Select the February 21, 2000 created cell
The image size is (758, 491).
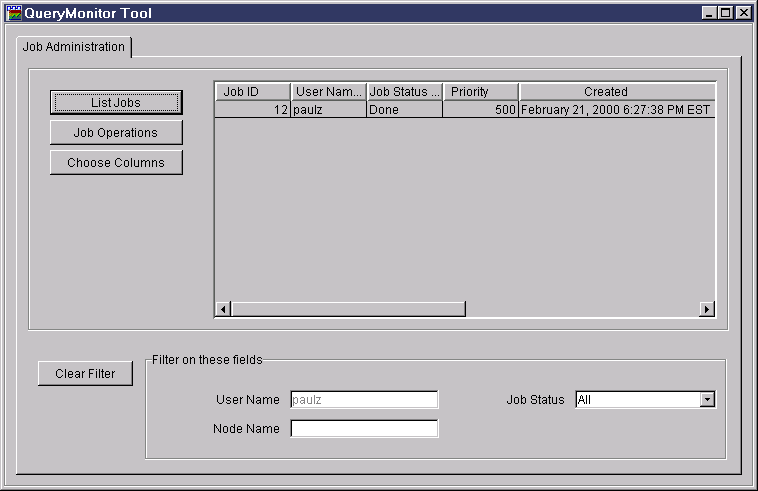tap(617, 110)
